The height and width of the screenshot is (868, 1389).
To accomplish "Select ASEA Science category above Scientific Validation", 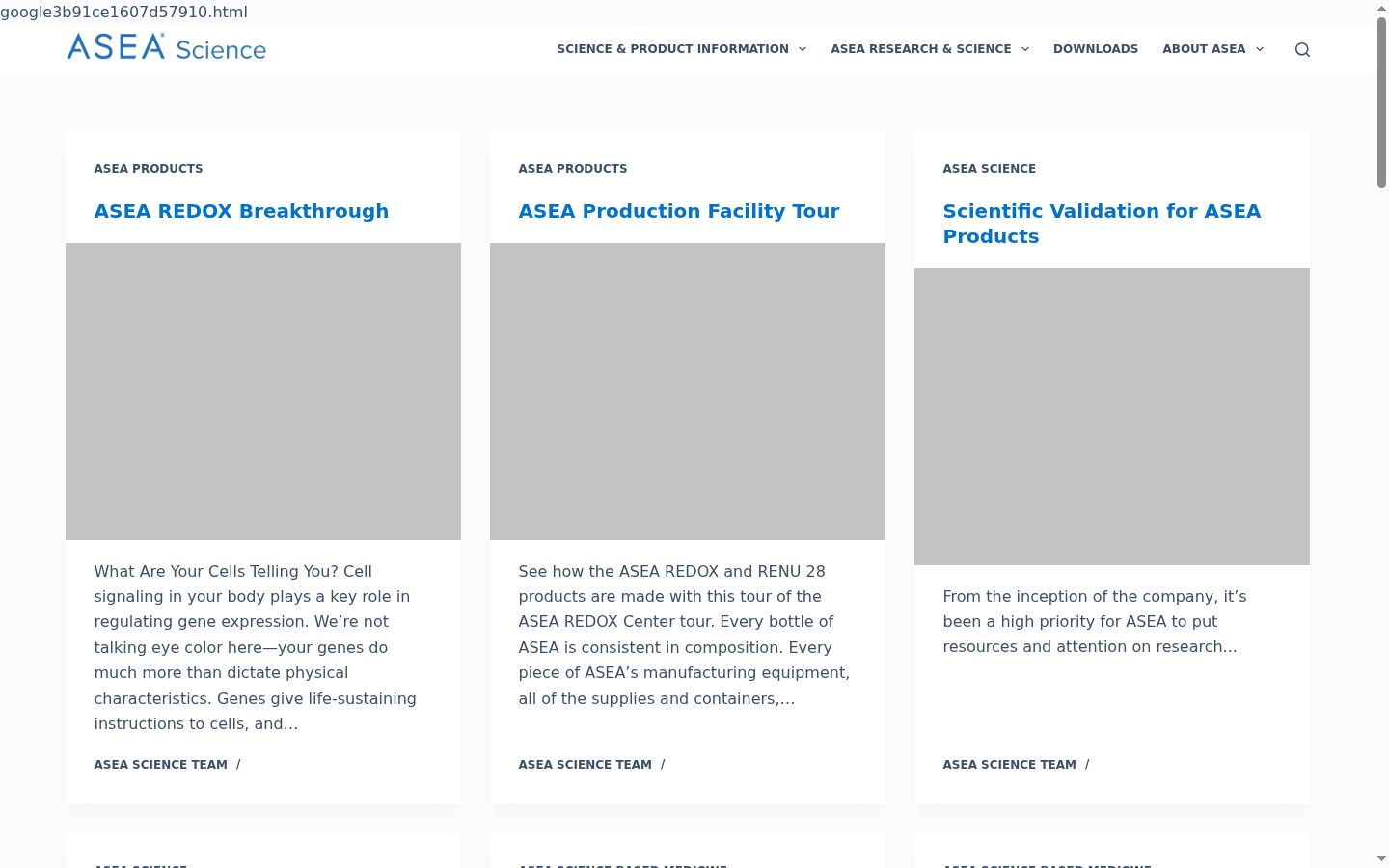I will 990,169.
